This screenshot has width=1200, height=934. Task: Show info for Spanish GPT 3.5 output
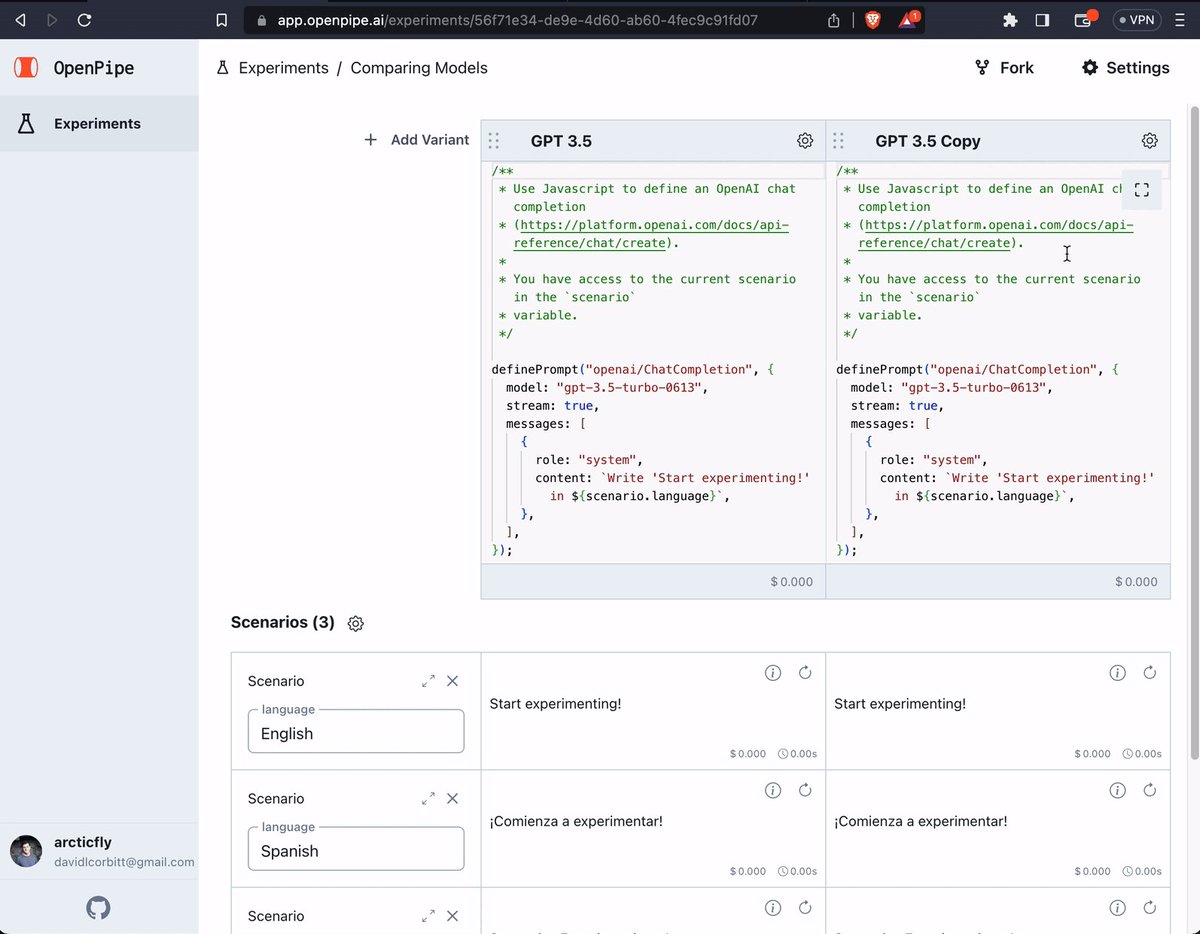(x=773, y=791)
